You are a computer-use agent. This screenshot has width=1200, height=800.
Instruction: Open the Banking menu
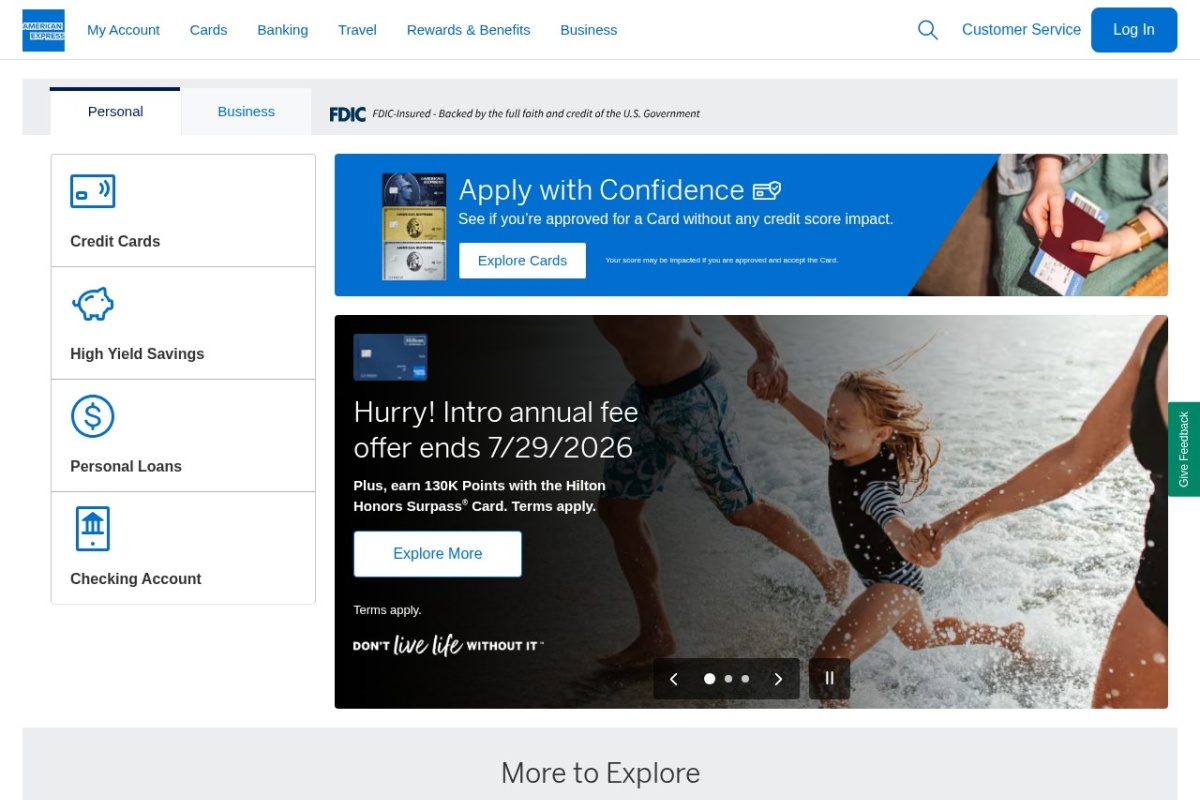[283, 30]
